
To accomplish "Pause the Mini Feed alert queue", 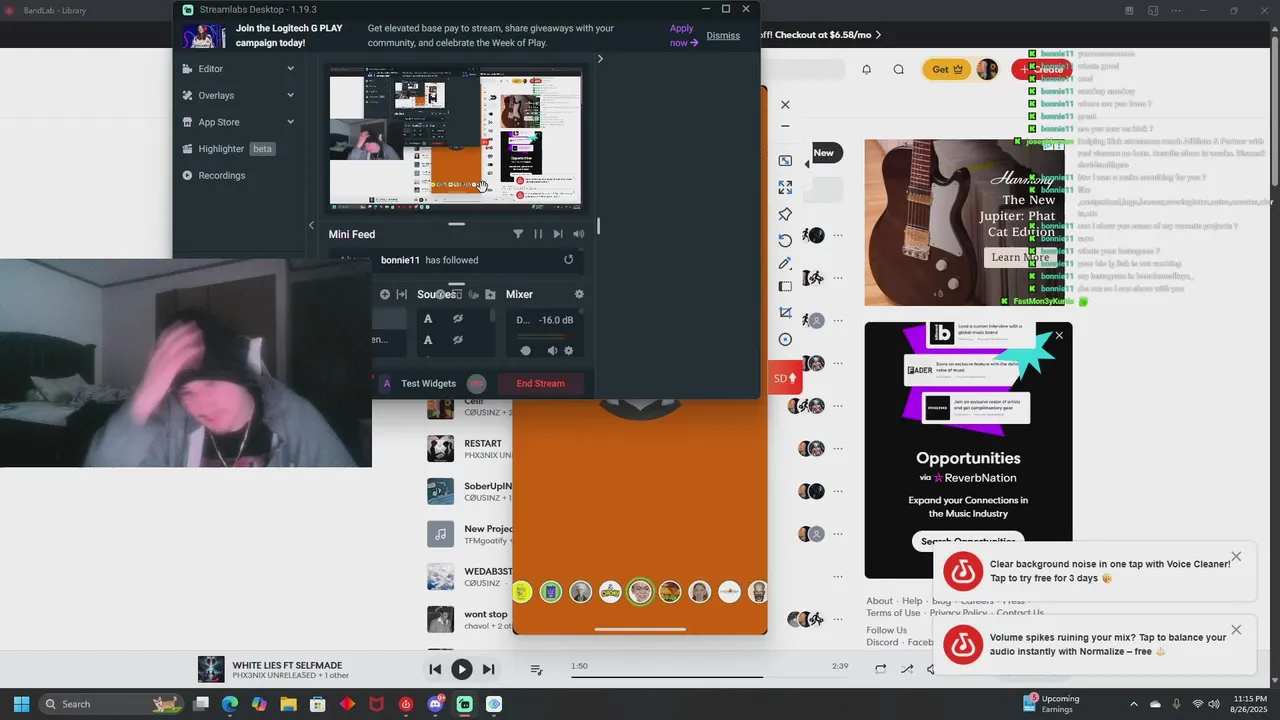I will click(x=538, y=234).
